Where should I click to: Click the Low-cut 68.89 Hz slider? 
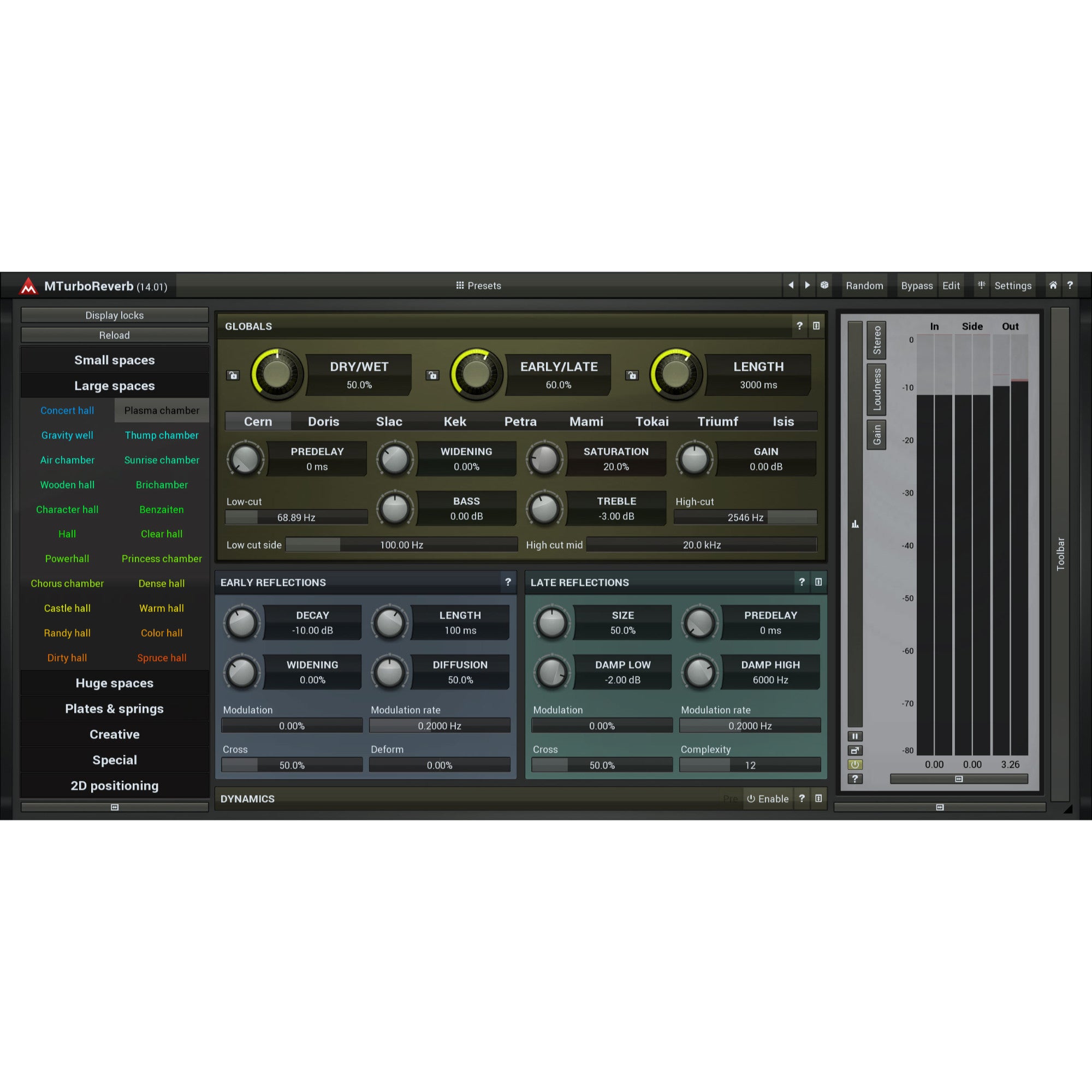click(296, 517)
